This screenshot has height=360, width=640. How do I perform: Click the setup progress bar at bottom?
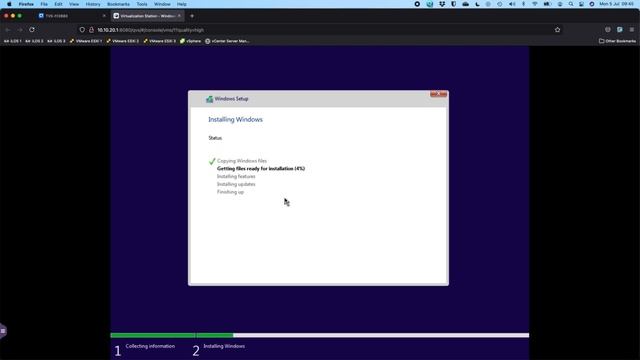[x=320, y=335]
